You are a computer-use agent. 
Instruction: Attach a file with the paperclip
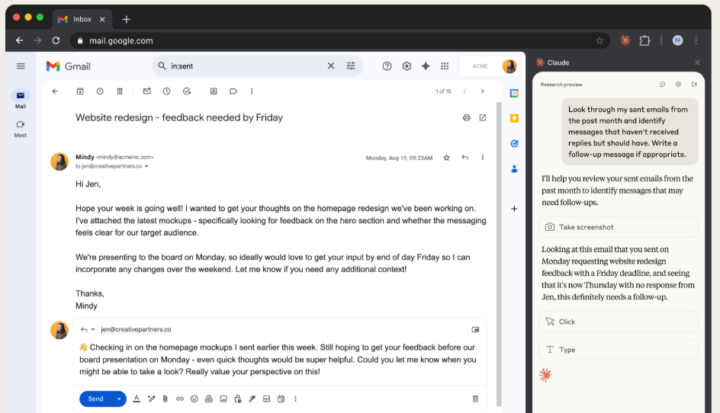[x=165, y=399]
